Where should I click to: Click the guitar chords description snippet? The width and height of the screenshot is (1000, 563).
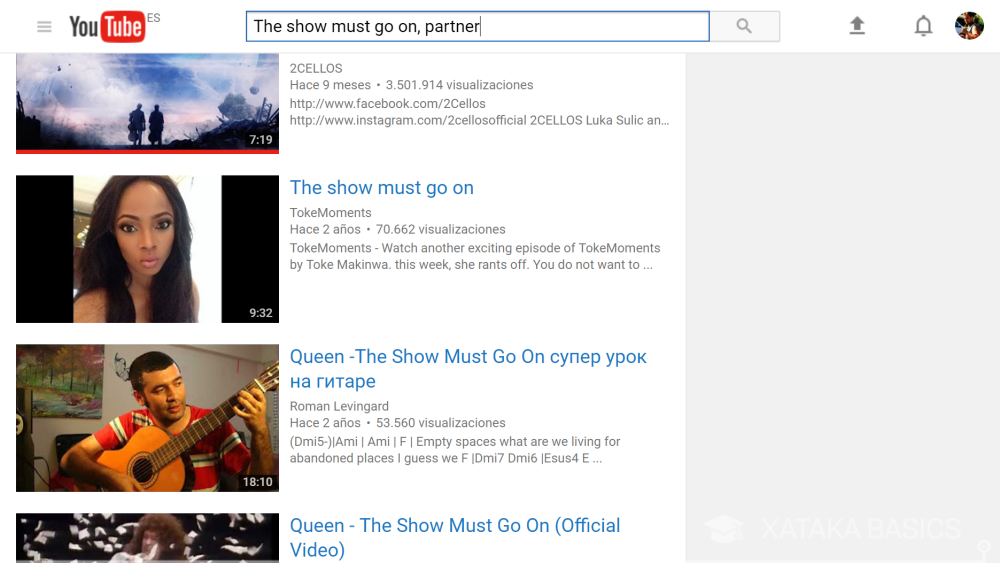point(455,450)
